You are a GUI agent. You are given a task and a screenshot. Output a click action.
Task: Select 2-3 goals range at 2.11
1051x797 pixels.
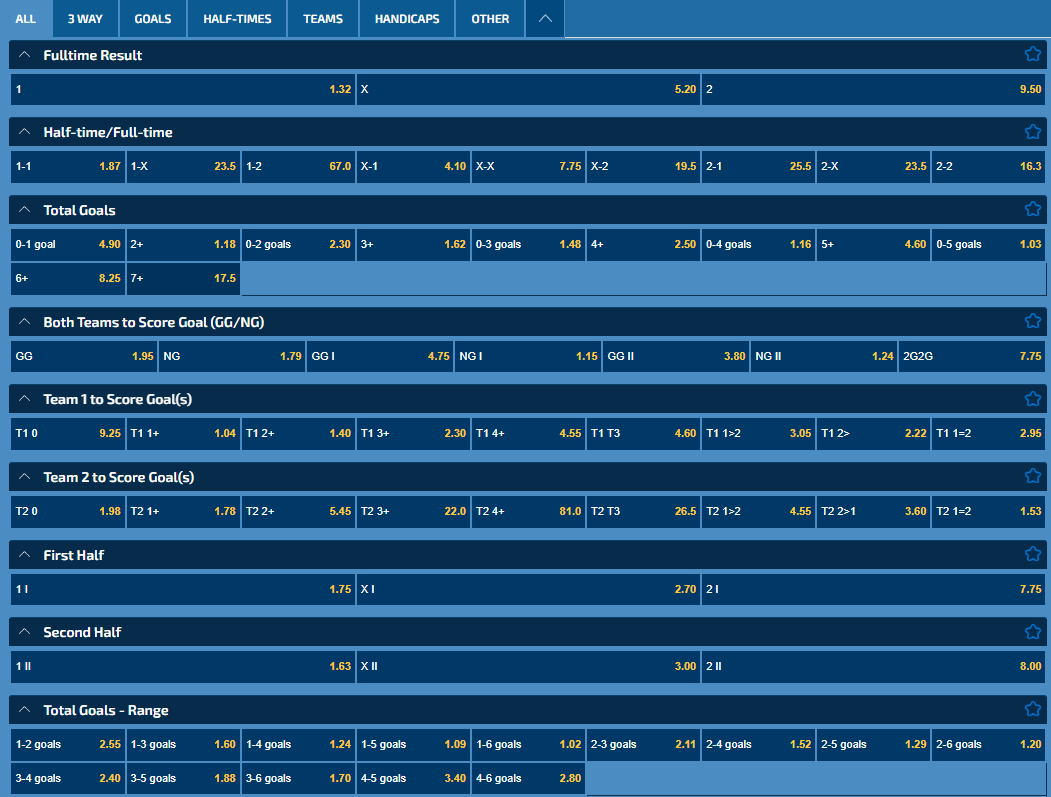(x=643, y=744)
